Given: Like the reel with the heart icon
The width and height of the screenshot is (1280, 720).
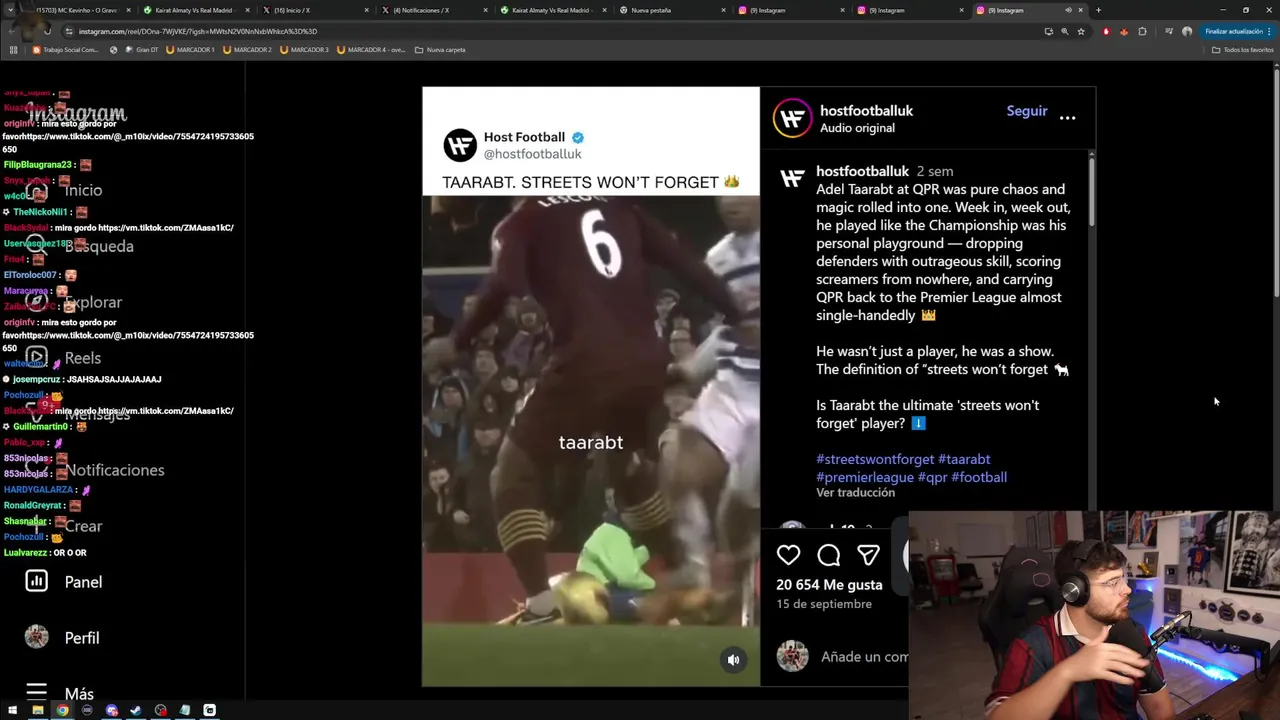Looking at the screenshot, I should [788, 555].
